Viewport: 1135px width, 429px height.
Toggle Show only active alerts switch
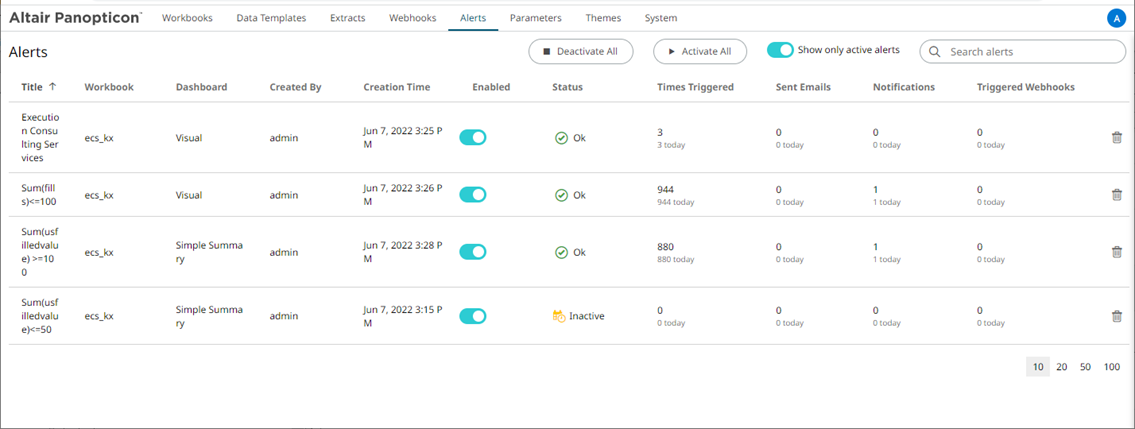coord(780,50)
